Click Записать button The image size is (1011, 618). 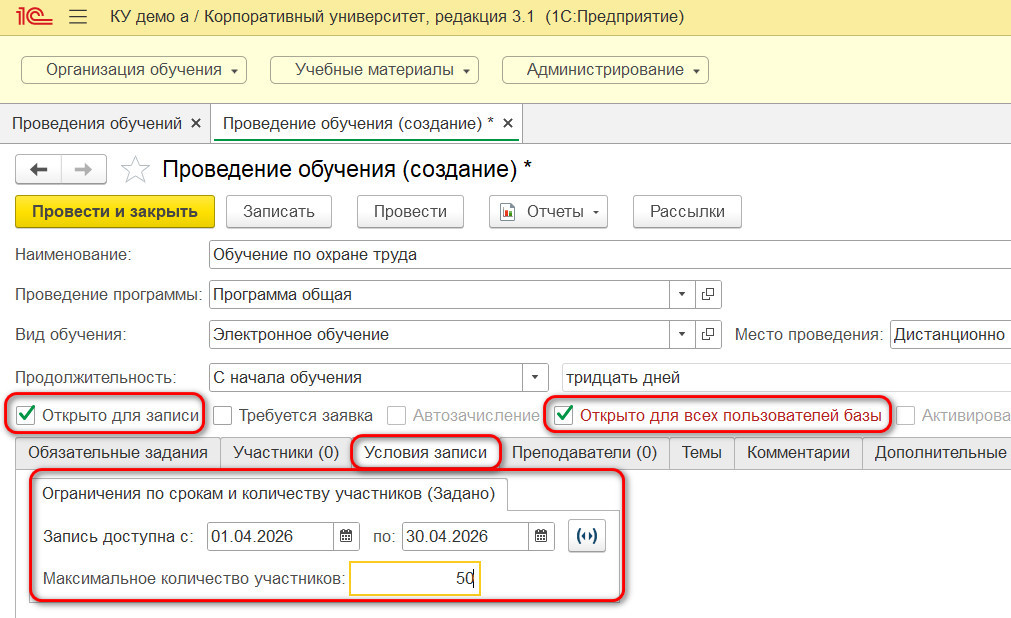279,212
